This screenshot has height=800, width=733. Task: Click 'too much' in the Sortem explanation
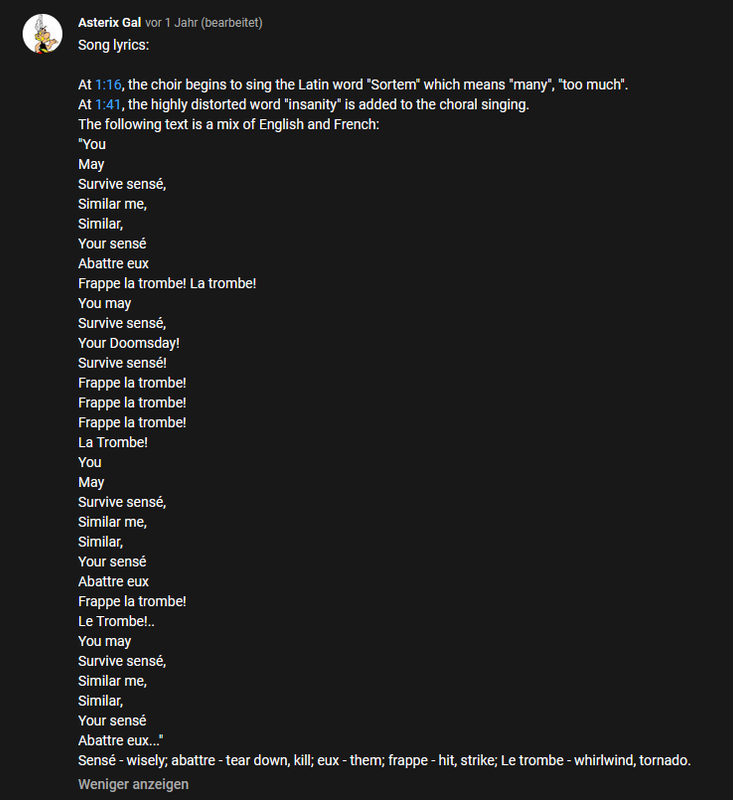[x=592, y=85]
